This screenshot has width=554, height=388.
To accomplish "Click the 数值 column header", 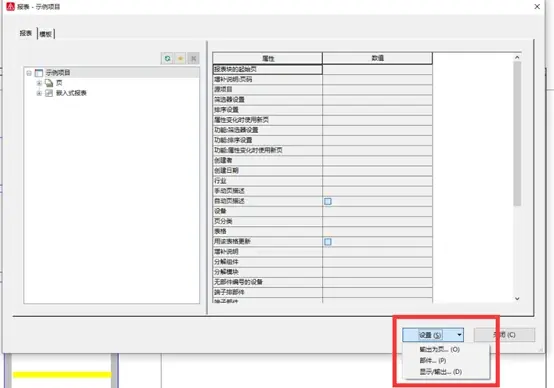I will (377, 58).
